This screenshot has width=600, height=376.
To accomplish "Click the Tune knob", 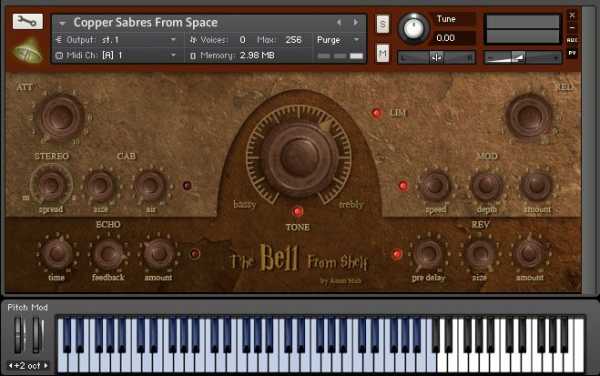I will (414, 28).
